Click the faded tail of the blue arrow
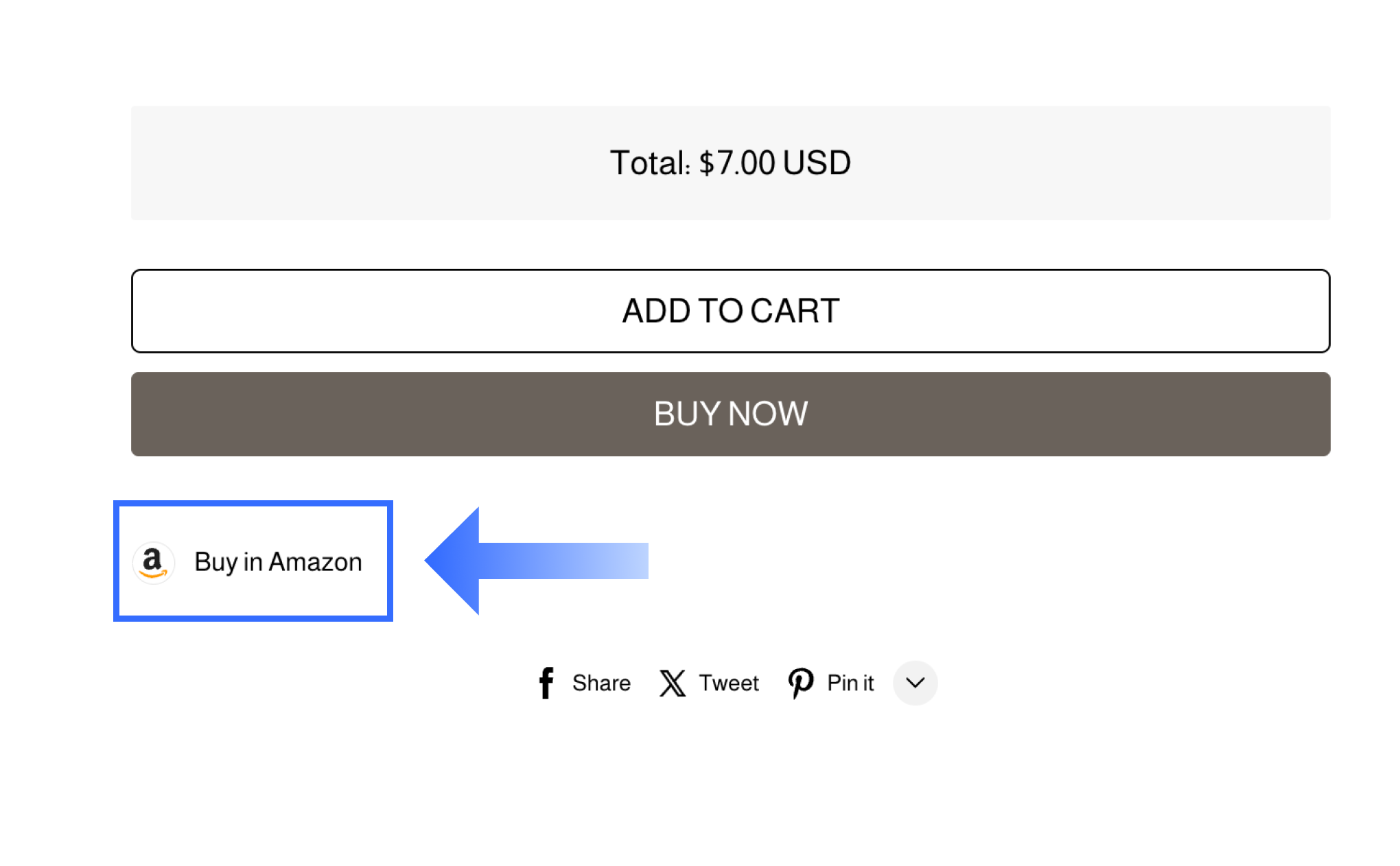 pos(625,561)
